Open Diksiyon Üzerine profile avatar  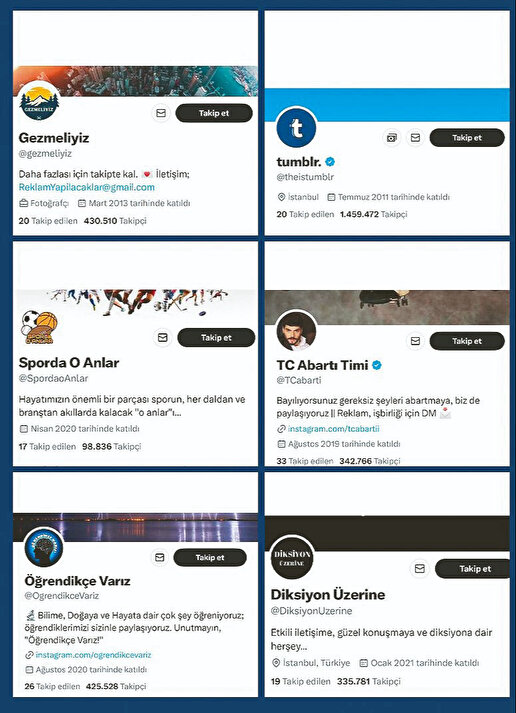click(x=294, y=558)
